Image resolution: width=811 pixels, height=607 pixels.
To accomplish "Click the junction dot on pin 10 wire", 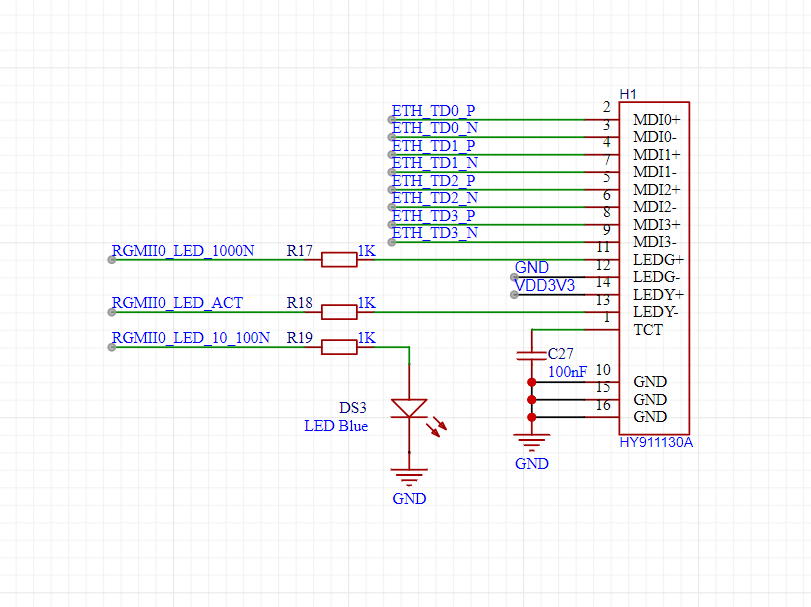I will [x=532, y=382].
